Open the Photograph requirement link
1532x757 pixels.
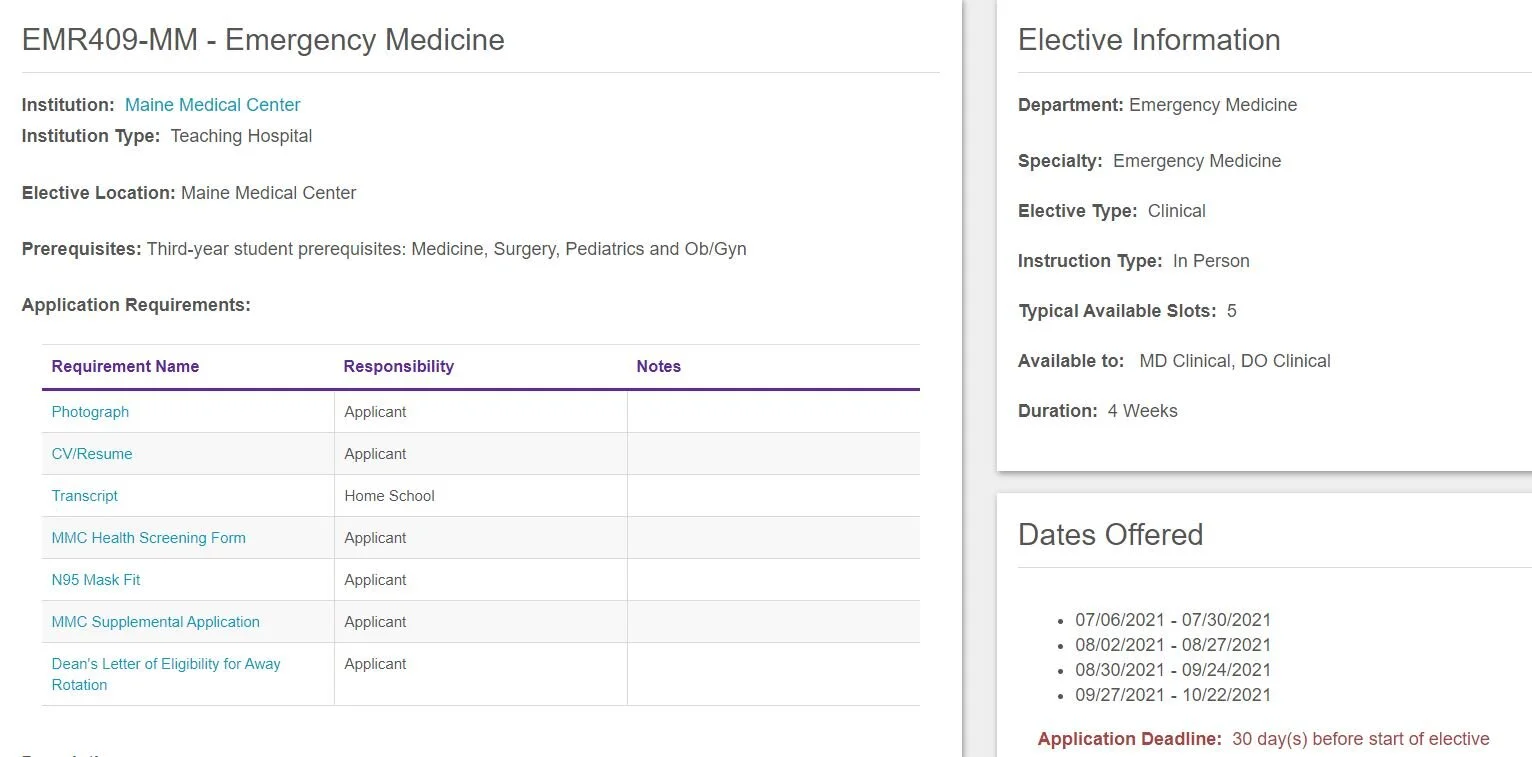90,412
